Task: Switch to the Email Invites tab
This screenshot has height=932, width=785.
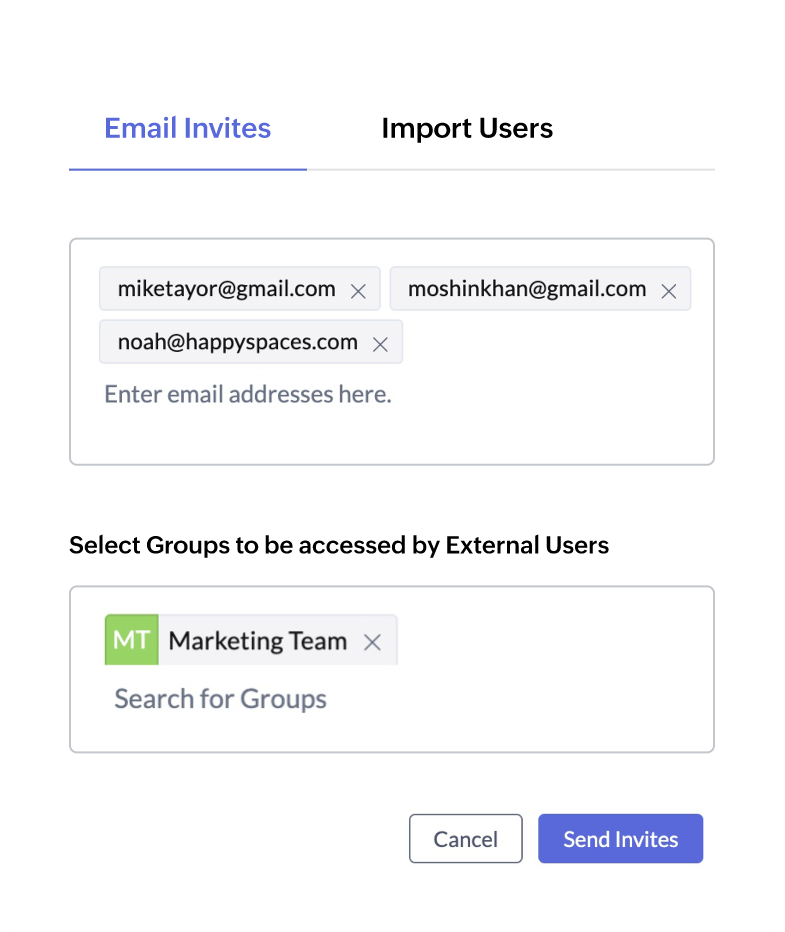Action: coord(188,129)
